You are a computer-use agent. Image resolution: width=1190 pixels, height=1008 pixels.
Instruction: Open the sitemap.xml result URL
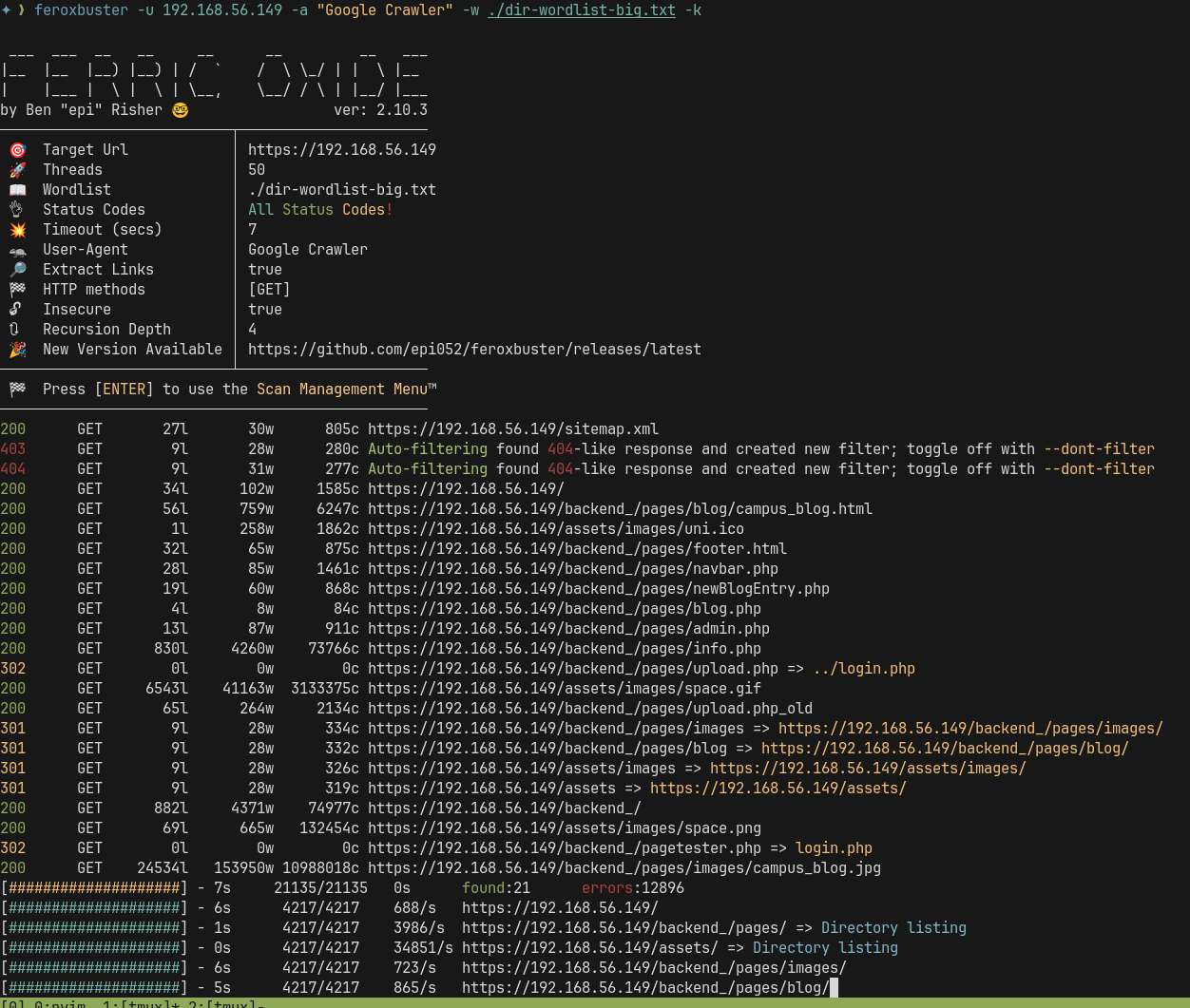(513, 429)
